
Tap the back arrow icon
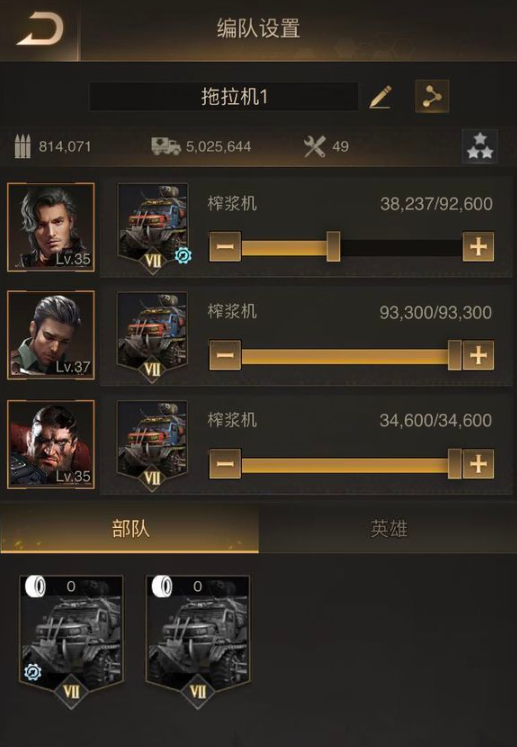pos(41,30)
